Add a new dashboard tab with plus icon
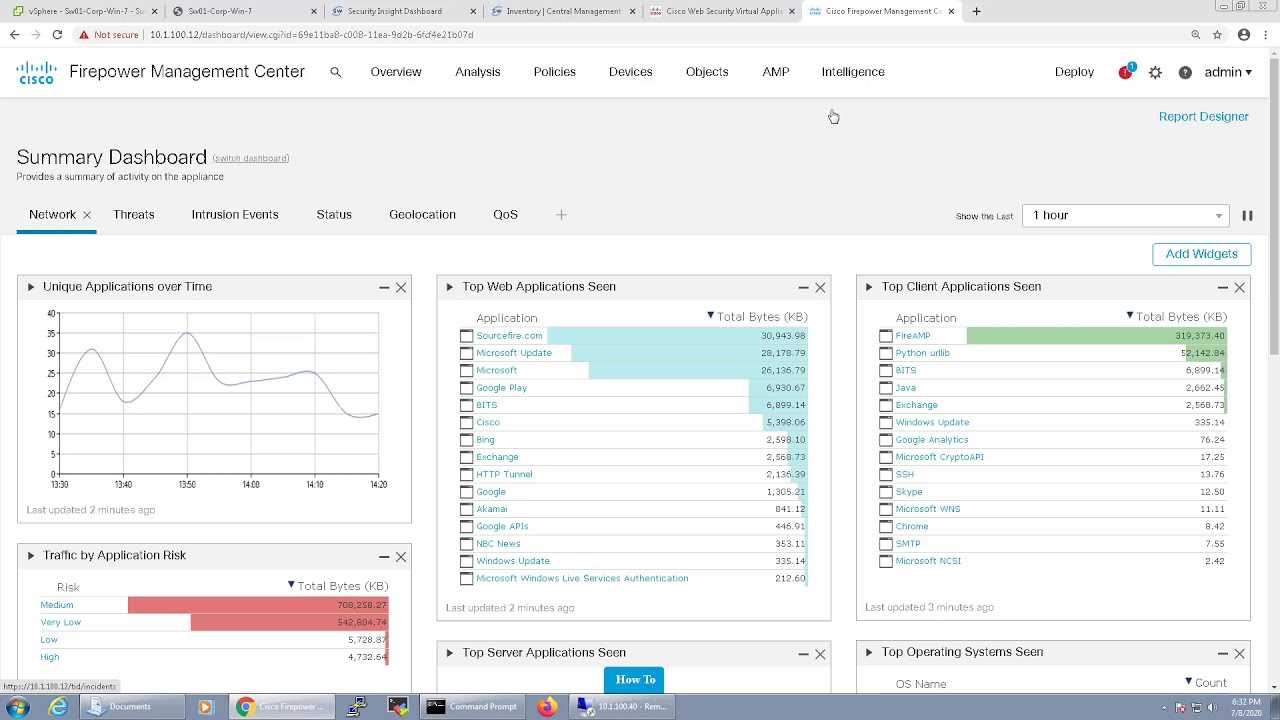 [x=561, y=215]
